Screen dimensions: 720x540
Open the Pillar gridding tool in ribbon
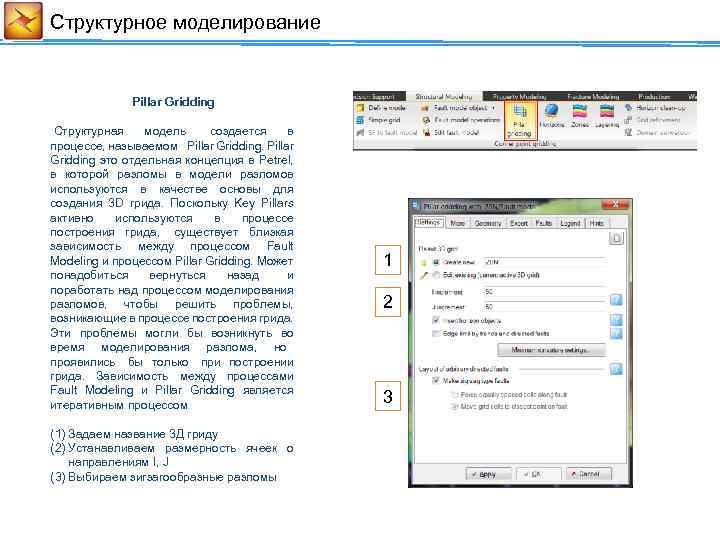[x=520, y=120]
